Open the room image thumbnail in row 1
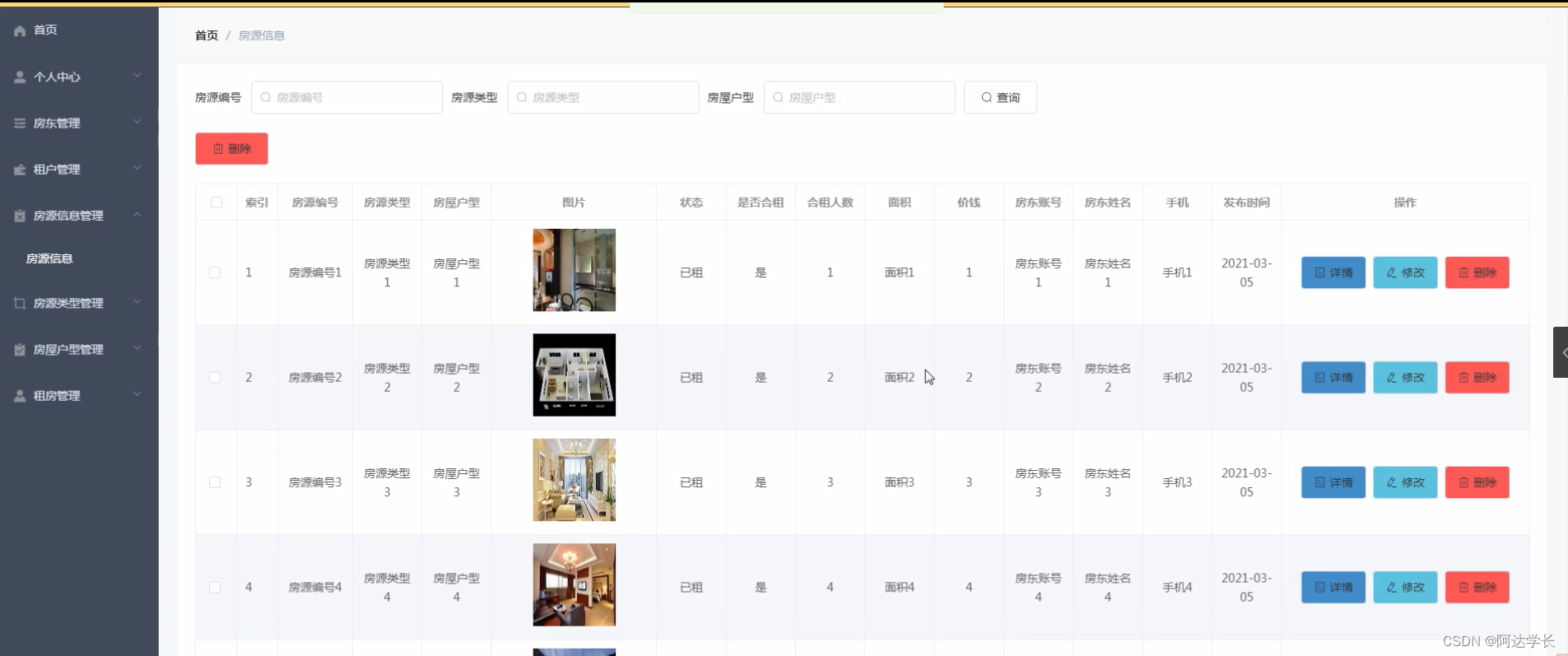Screen dimensions: 1568x656 point(575,270)
